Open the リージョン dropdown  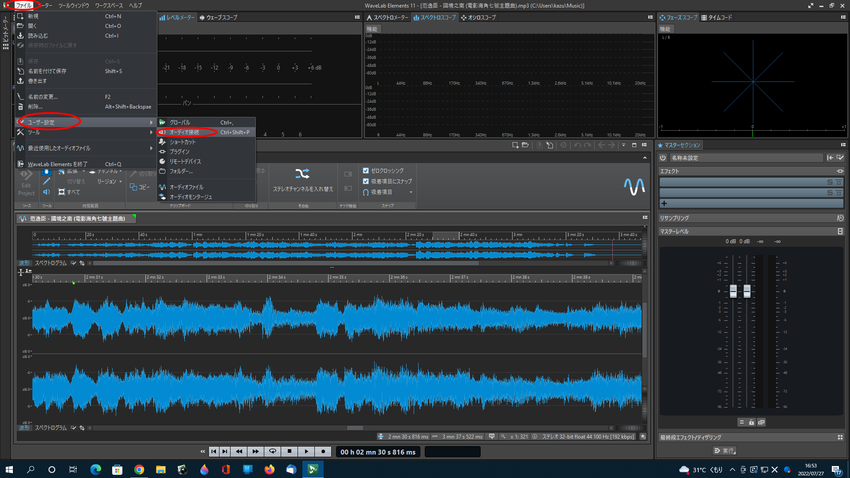(109, 182)
